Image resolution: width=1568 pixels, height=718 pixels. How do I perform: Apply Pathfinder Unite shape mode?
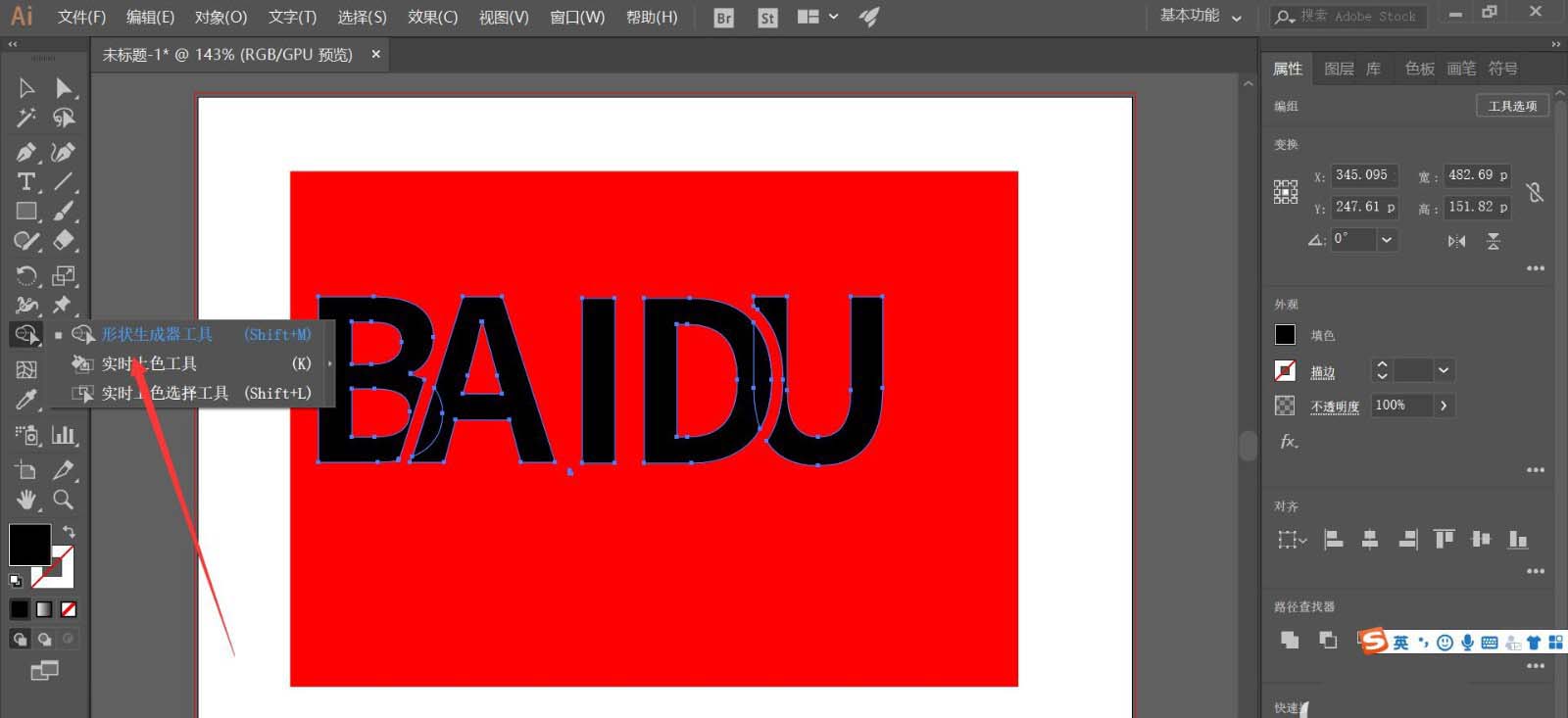coord(1290,640)
